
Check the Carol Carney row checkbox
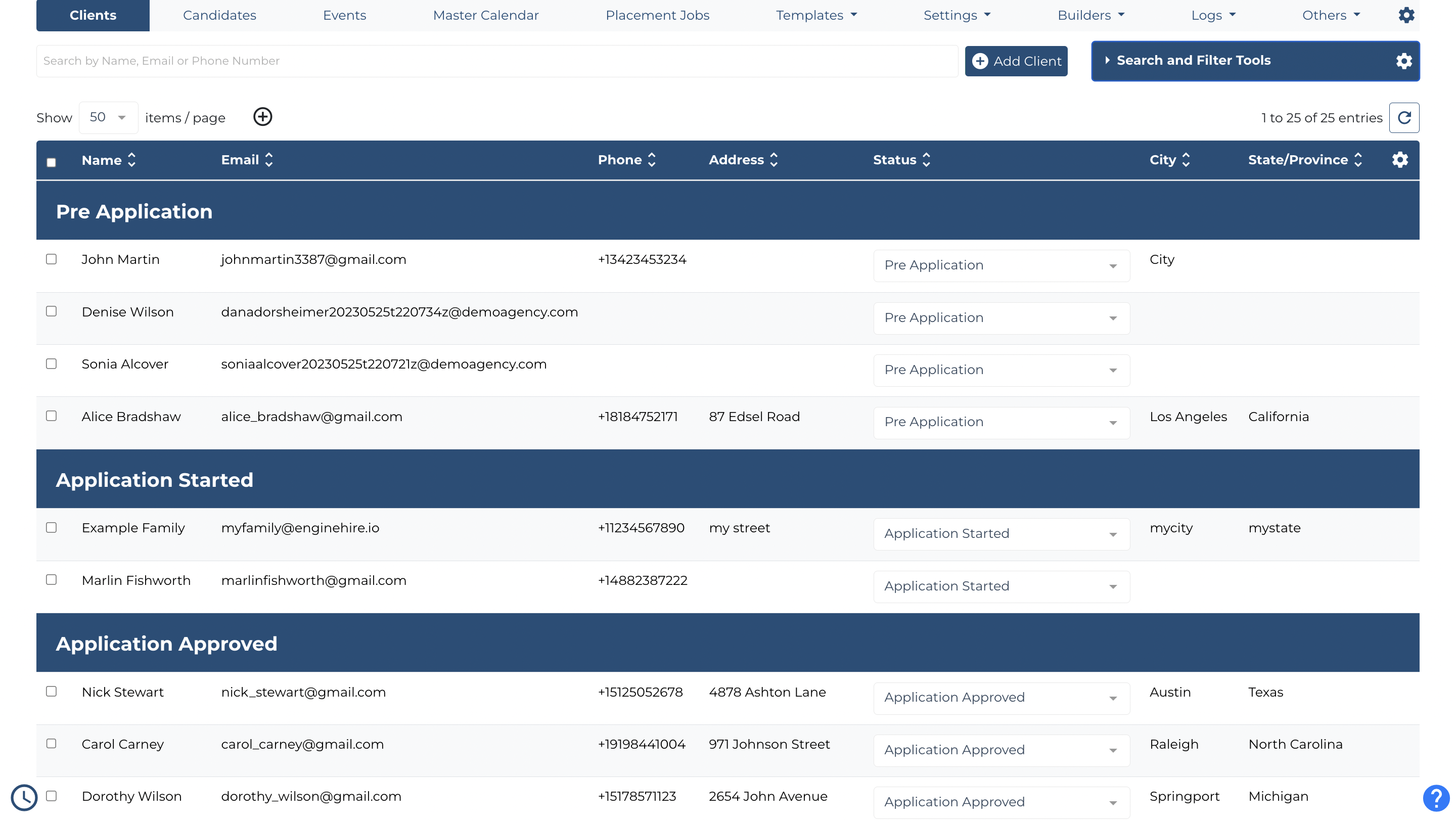click(52, 744)
